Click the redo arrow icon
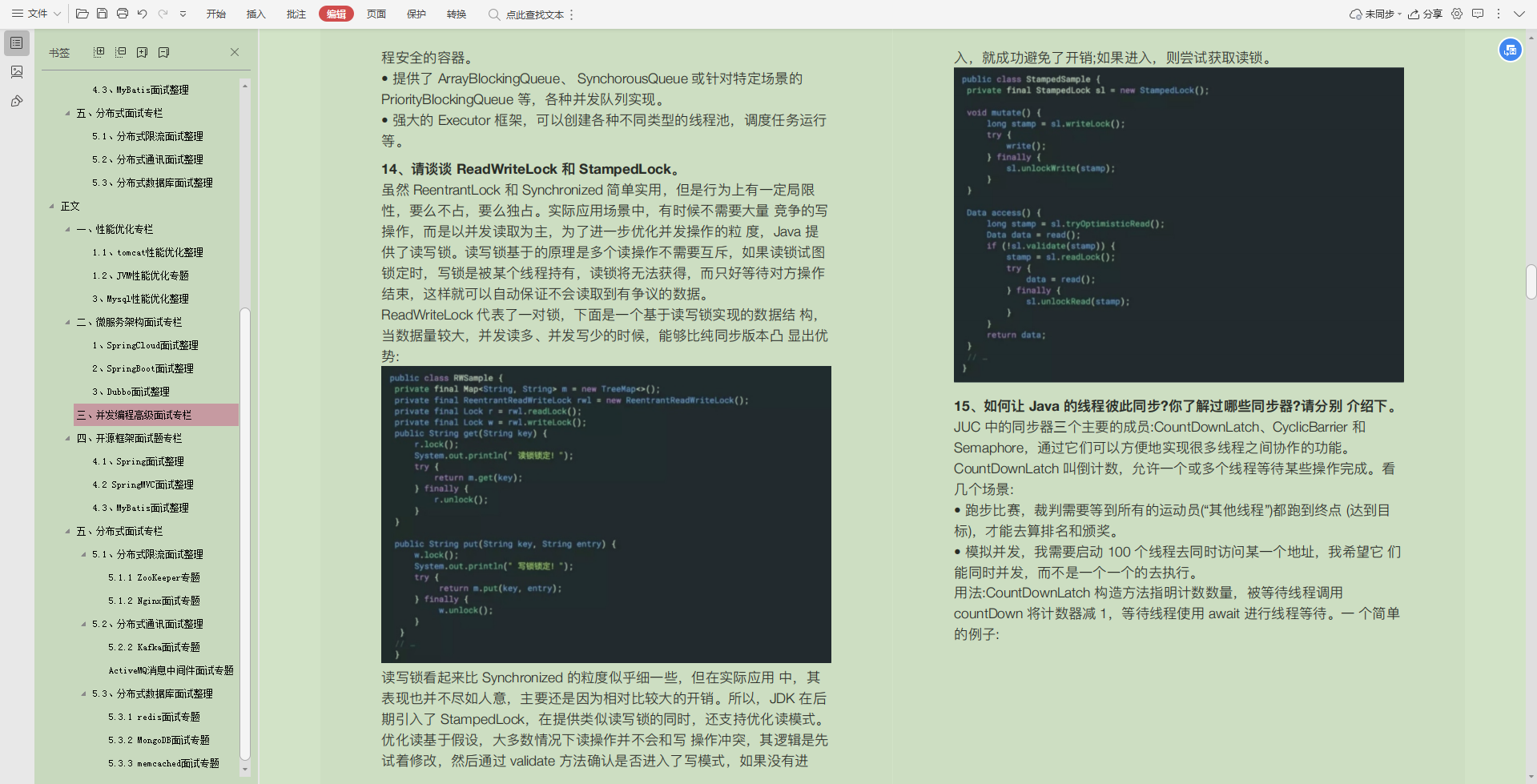This screenshot has height=784, width=1537. [x=163, y=14]
